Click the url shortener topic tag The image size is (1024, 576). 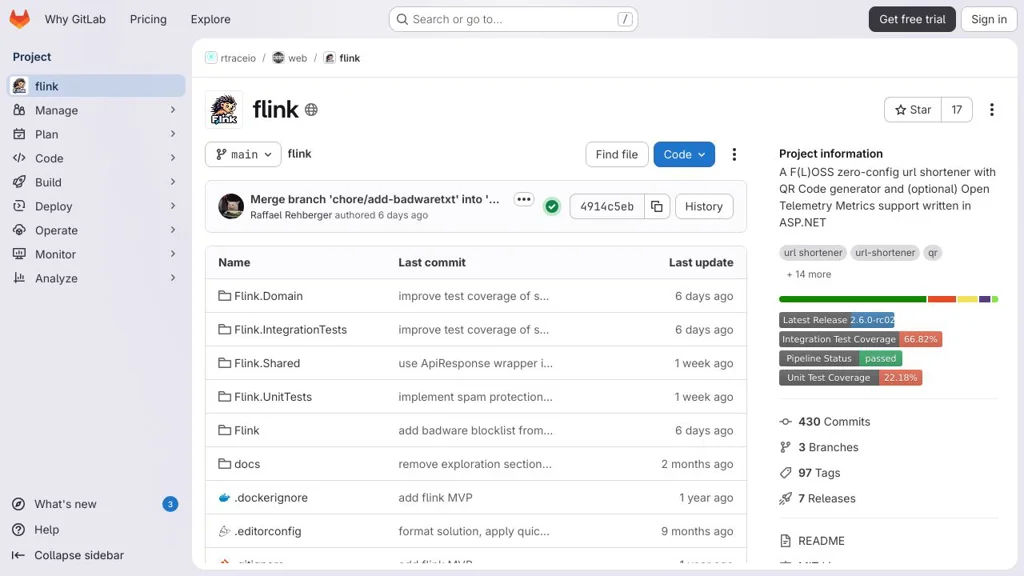[x=812, y=253]
